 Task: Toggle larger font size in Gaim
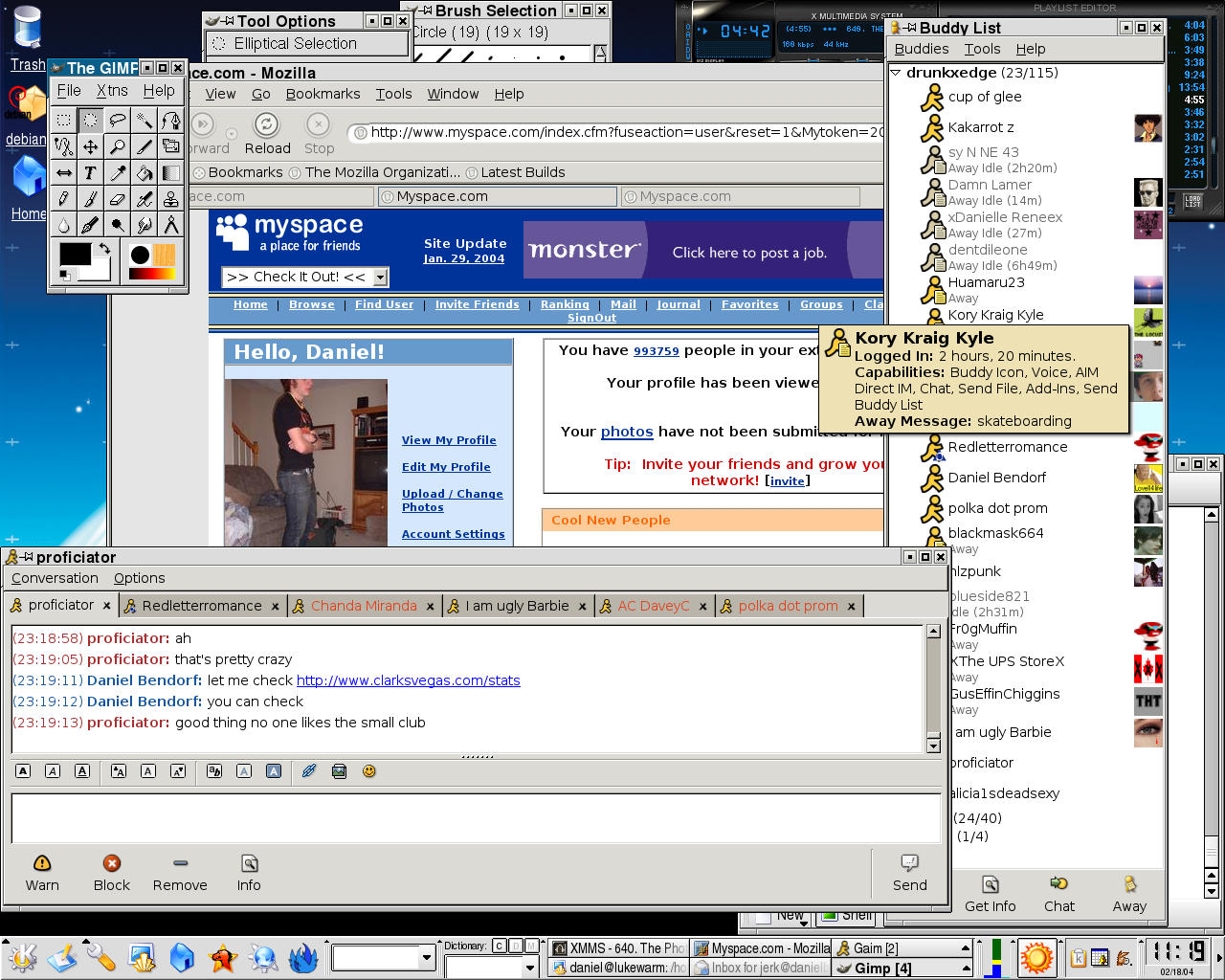pyautogui.click(x=119, y=771)
